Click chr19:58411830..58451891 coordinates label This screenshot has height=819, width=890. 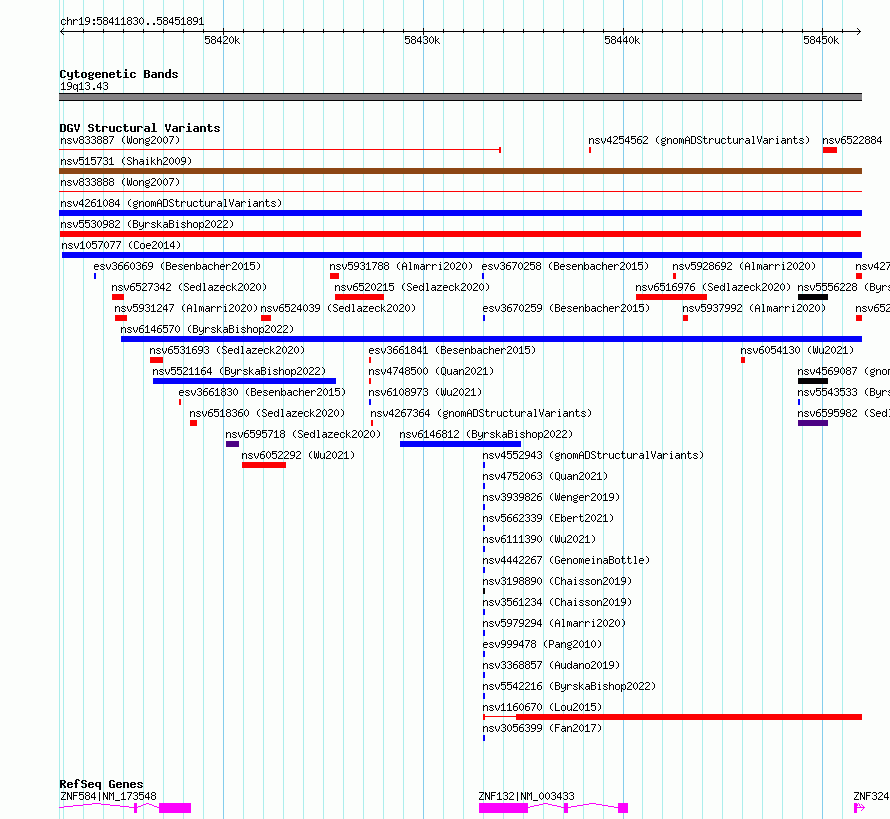(x=132, y=22)
